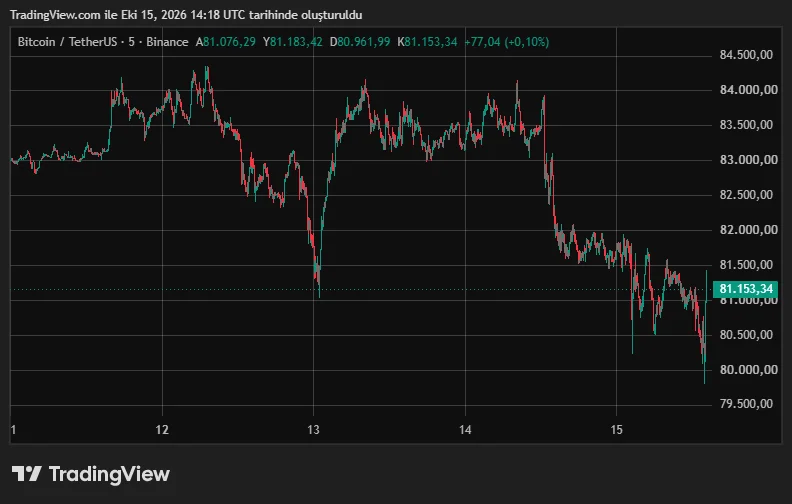792x504 pixels.
Task: Click the TradingView logo icon
Action: pos(26,474)
